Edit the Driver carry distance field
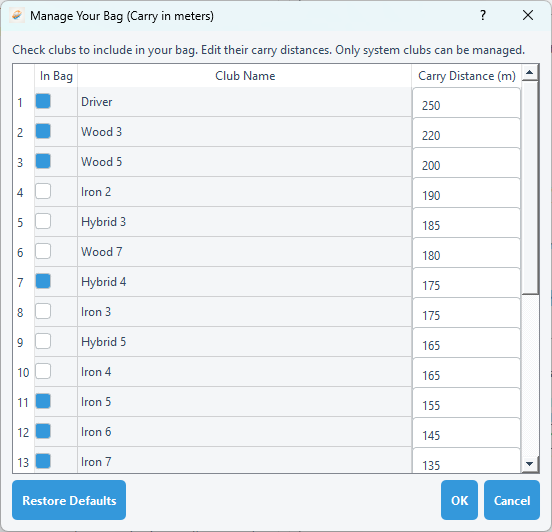 tap(466, 103)
